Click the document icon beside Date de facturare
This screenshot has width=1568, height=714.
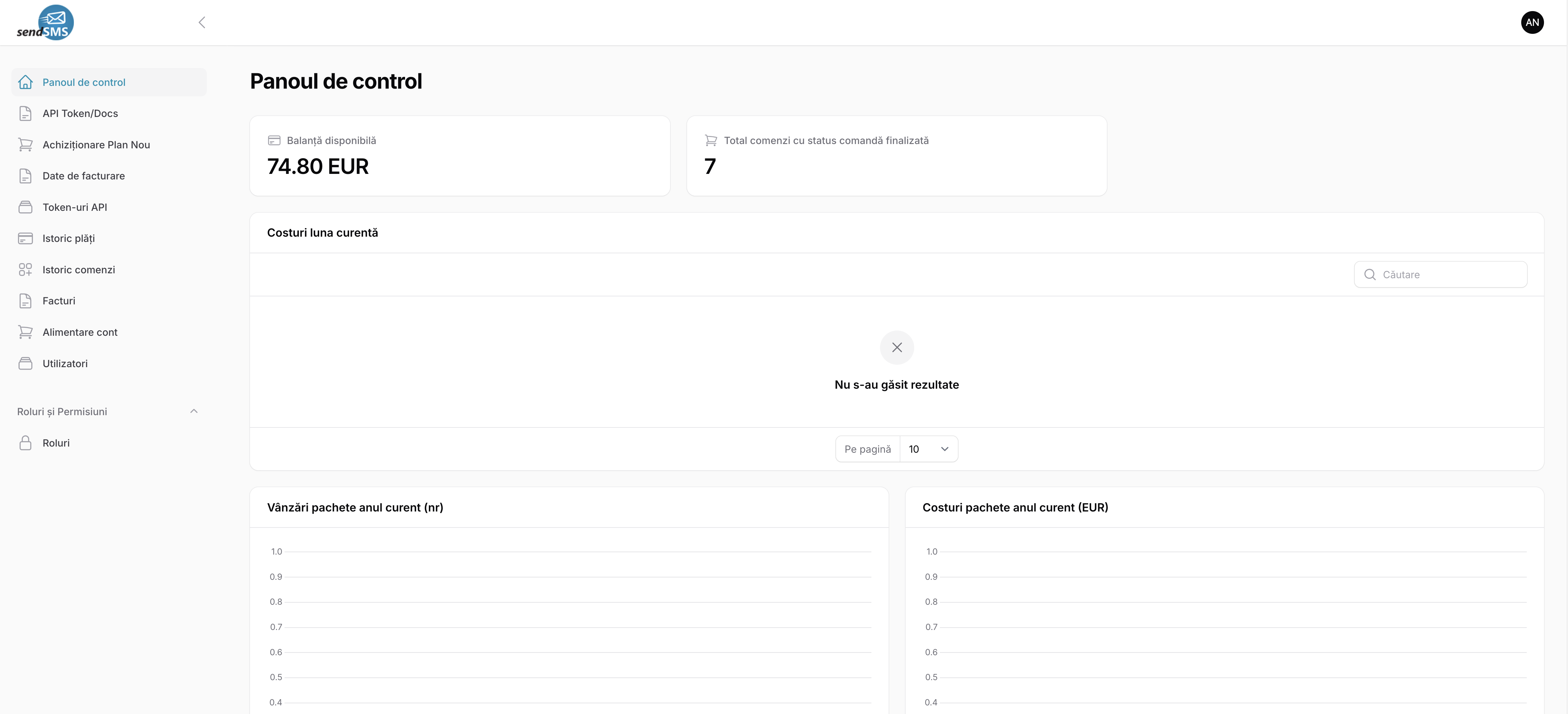click(x=26, y=176)
